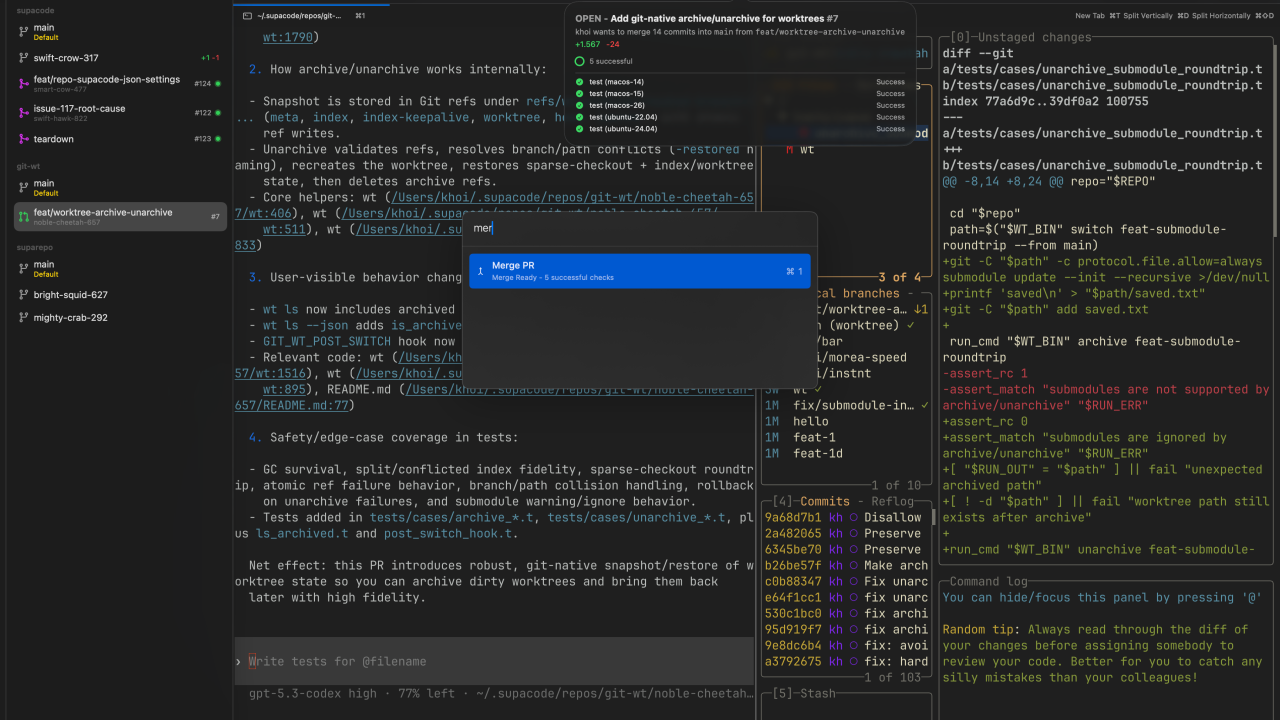Screen dimensions: 1280x720
Task: Select the bright-squid-627 worktree
Action: pos(121,295)
